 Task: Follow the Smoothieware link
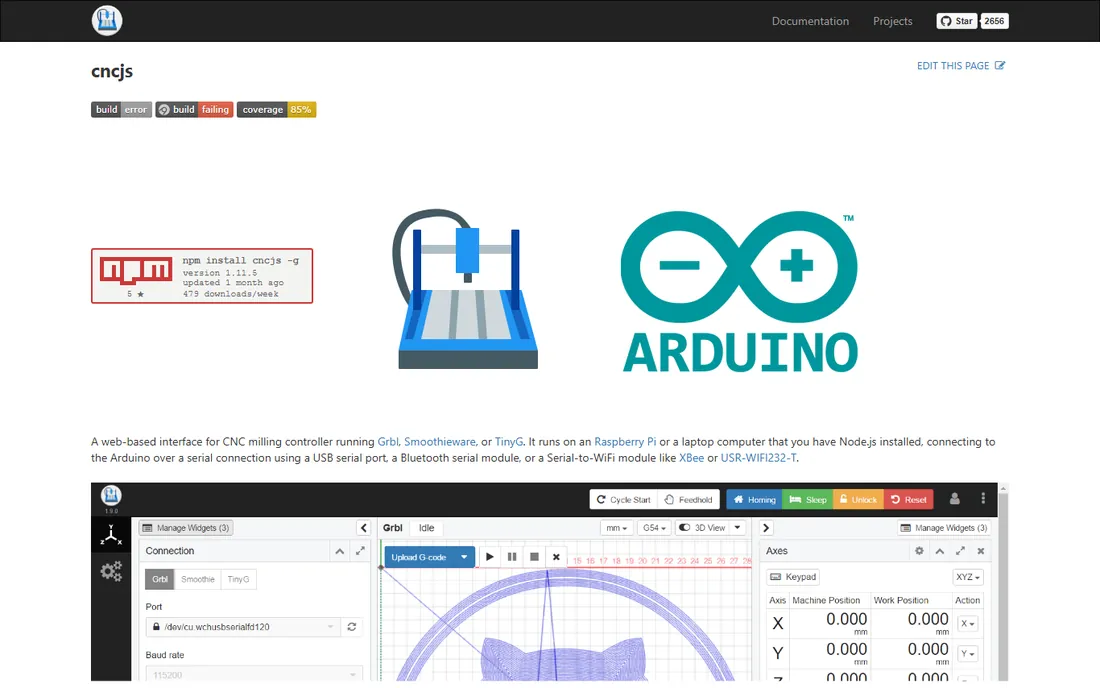tap(440, 442)
